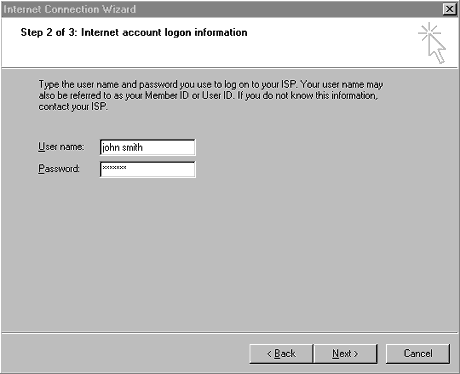
Task: Go to the Next wizard step
Action: 345,354
